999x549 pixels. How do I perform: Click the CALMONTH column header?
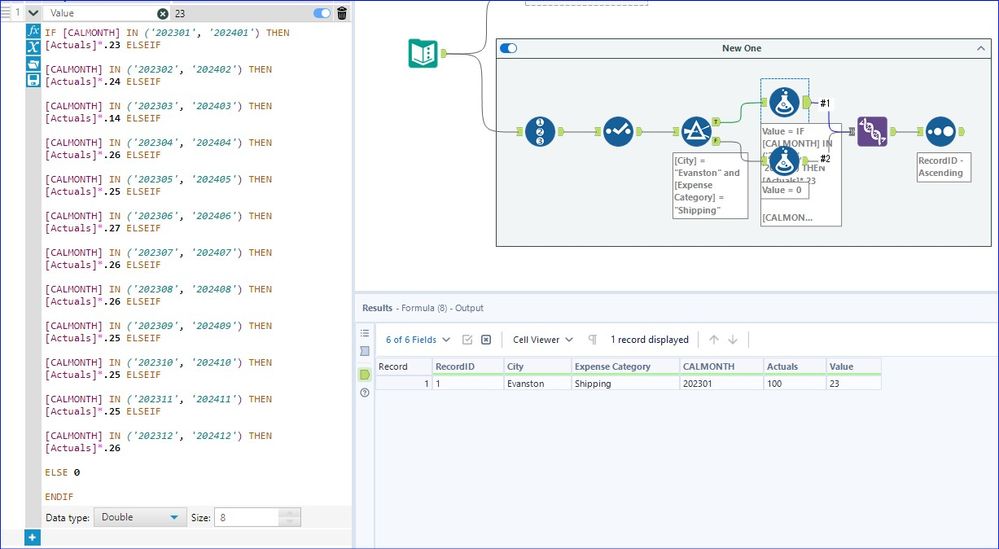[721, 366]
